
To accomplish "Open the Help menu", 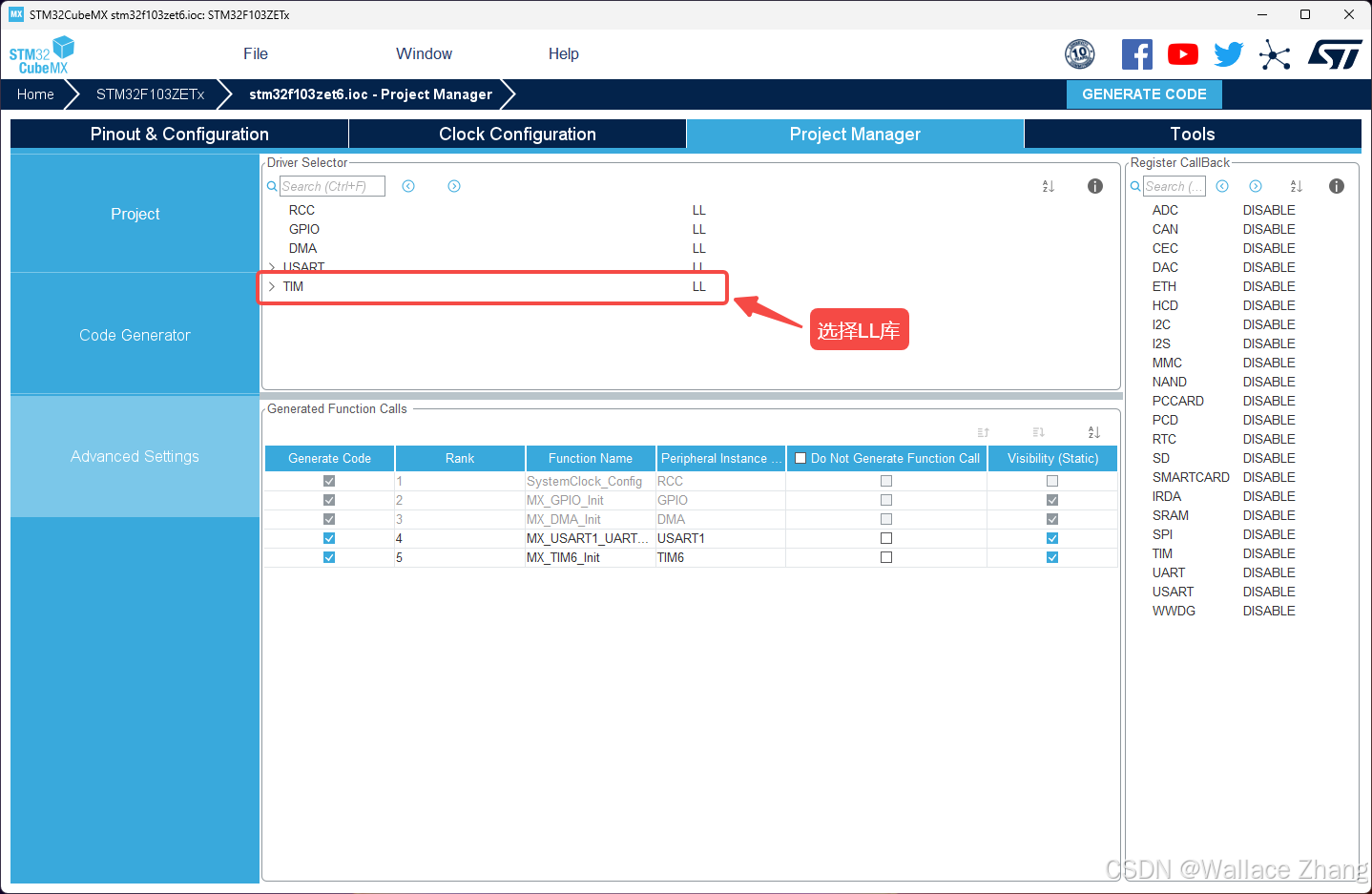I will (x=564, y=54).
